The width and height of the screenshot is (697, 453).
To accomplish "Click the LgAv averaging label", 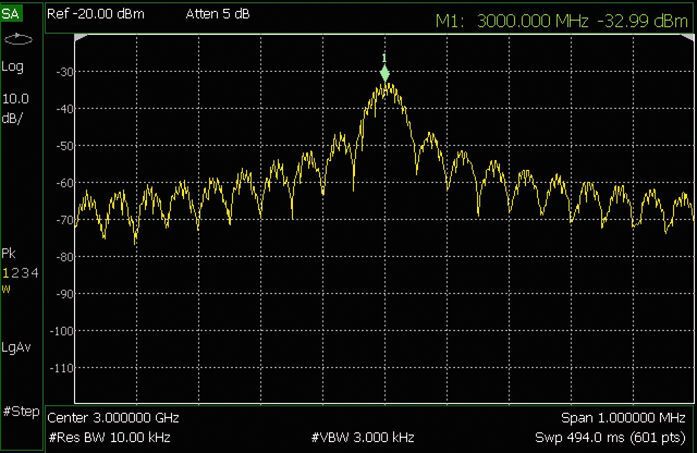I will (x=16, y=347).
